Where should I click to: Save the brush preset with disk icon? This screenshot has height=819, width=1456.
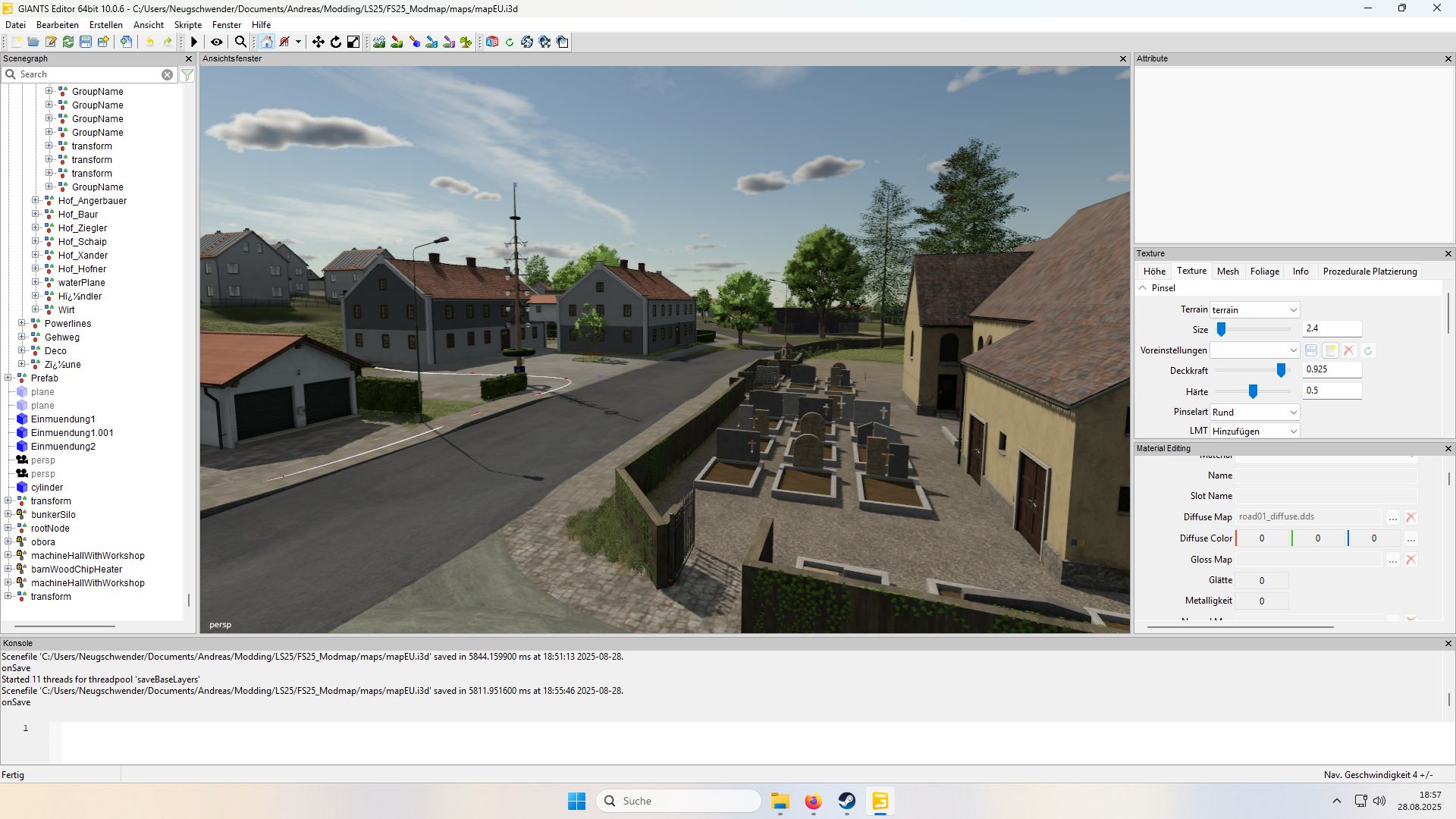[1311, 350]
